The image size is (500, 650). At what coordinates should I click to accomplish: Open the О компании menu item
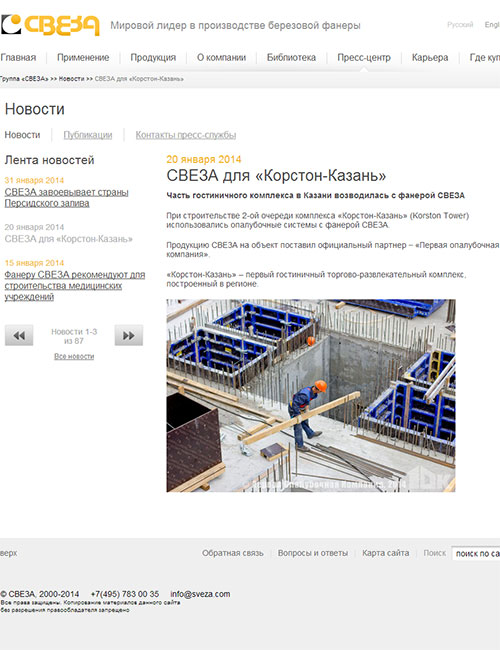pos(221,58)
